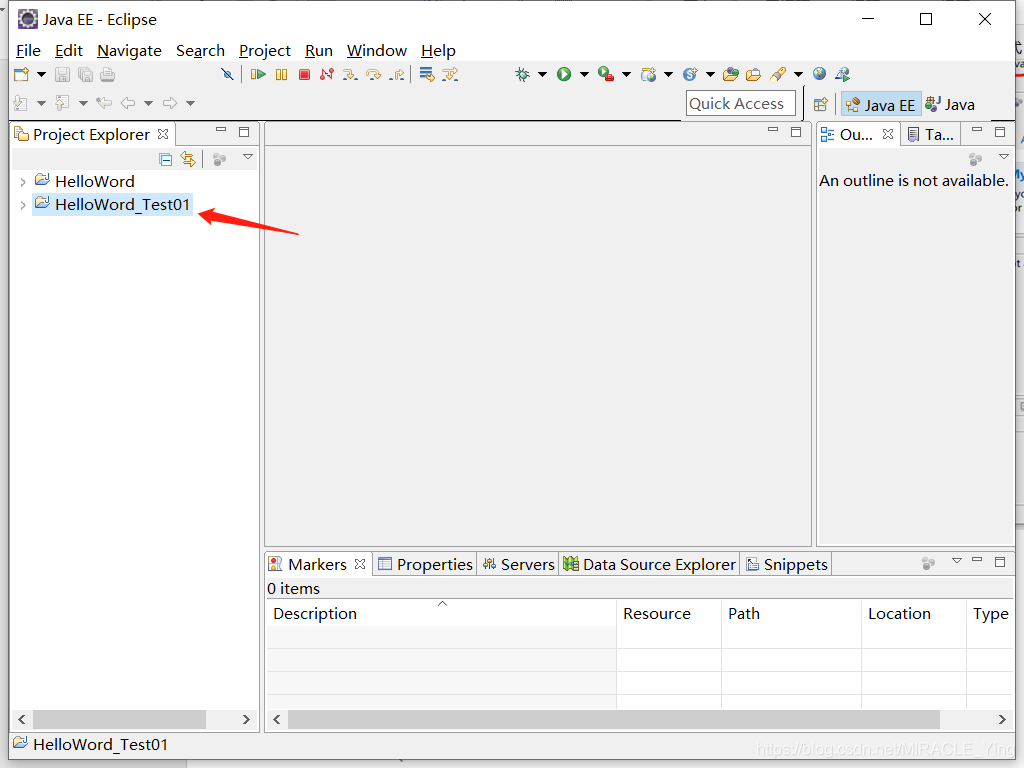Click the Forward navigation arrow

click(170, 103)
